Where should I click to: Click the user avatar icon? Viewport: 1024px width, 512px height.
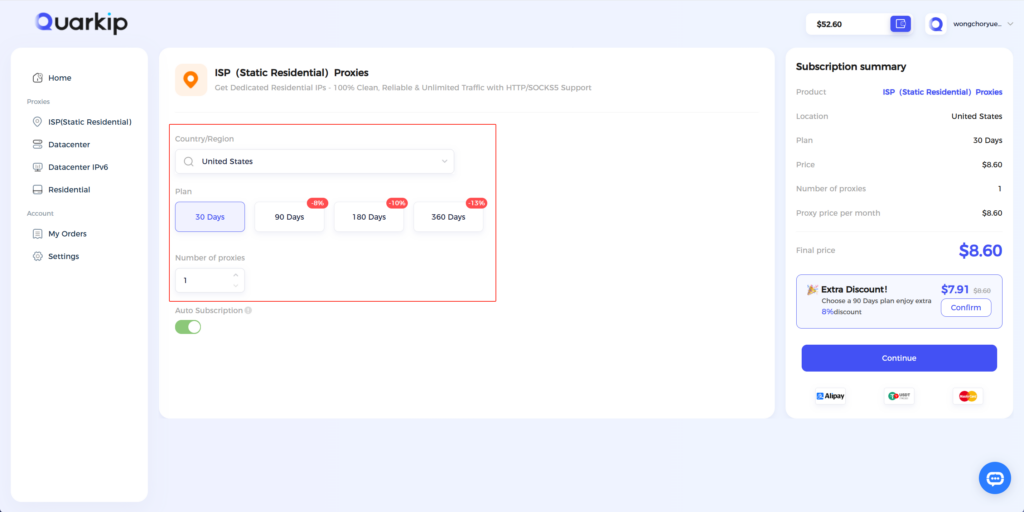tap(936, 24)
